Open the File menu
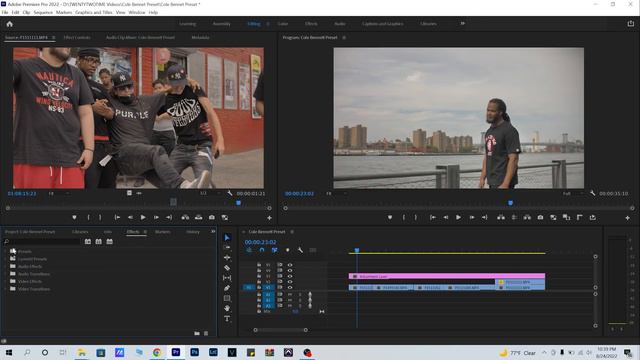640x360 pixels. (x=5, y=12)
